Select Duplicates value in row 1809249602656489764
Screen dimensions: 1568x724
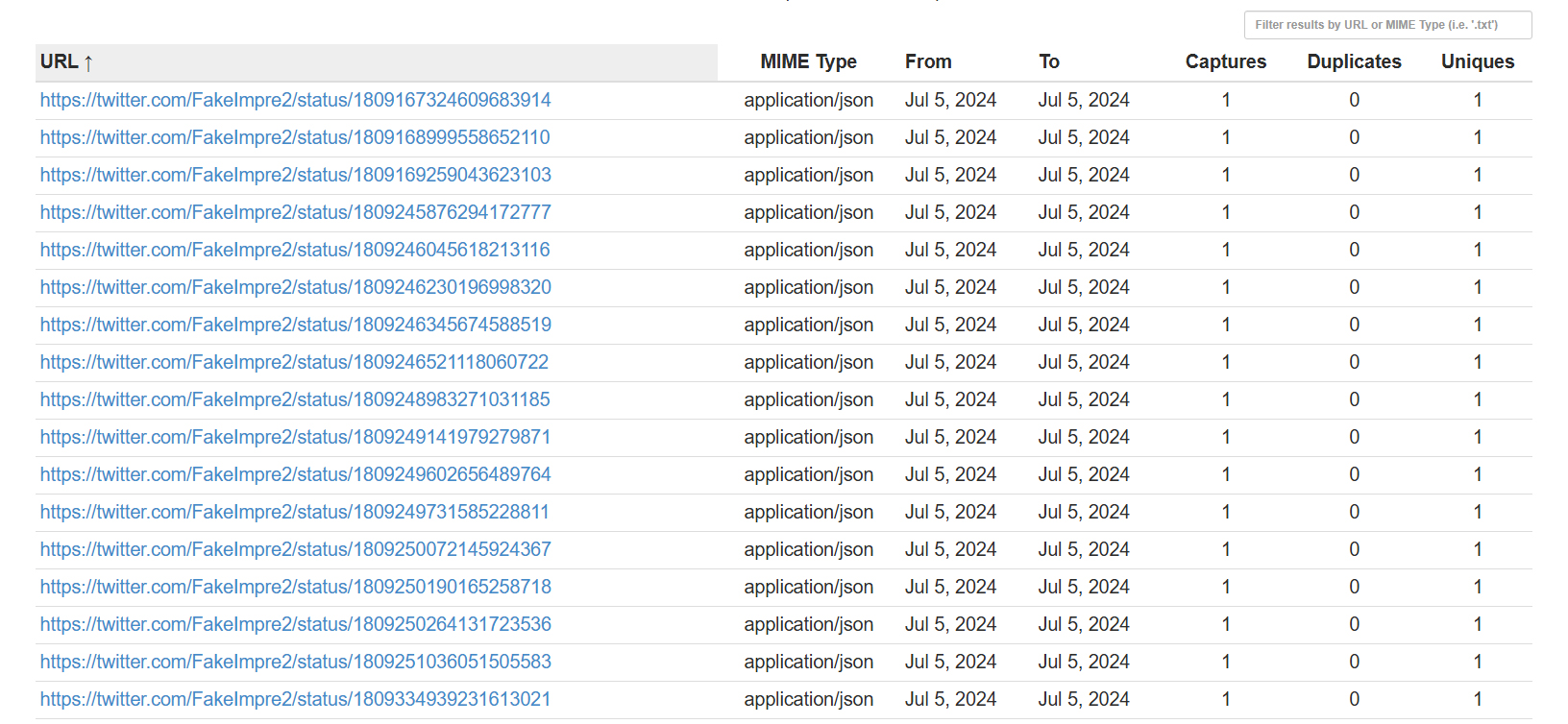(1354, 474)
